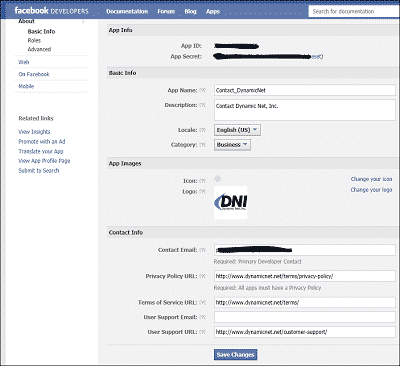Click the App Name text field

pos(305,90)
